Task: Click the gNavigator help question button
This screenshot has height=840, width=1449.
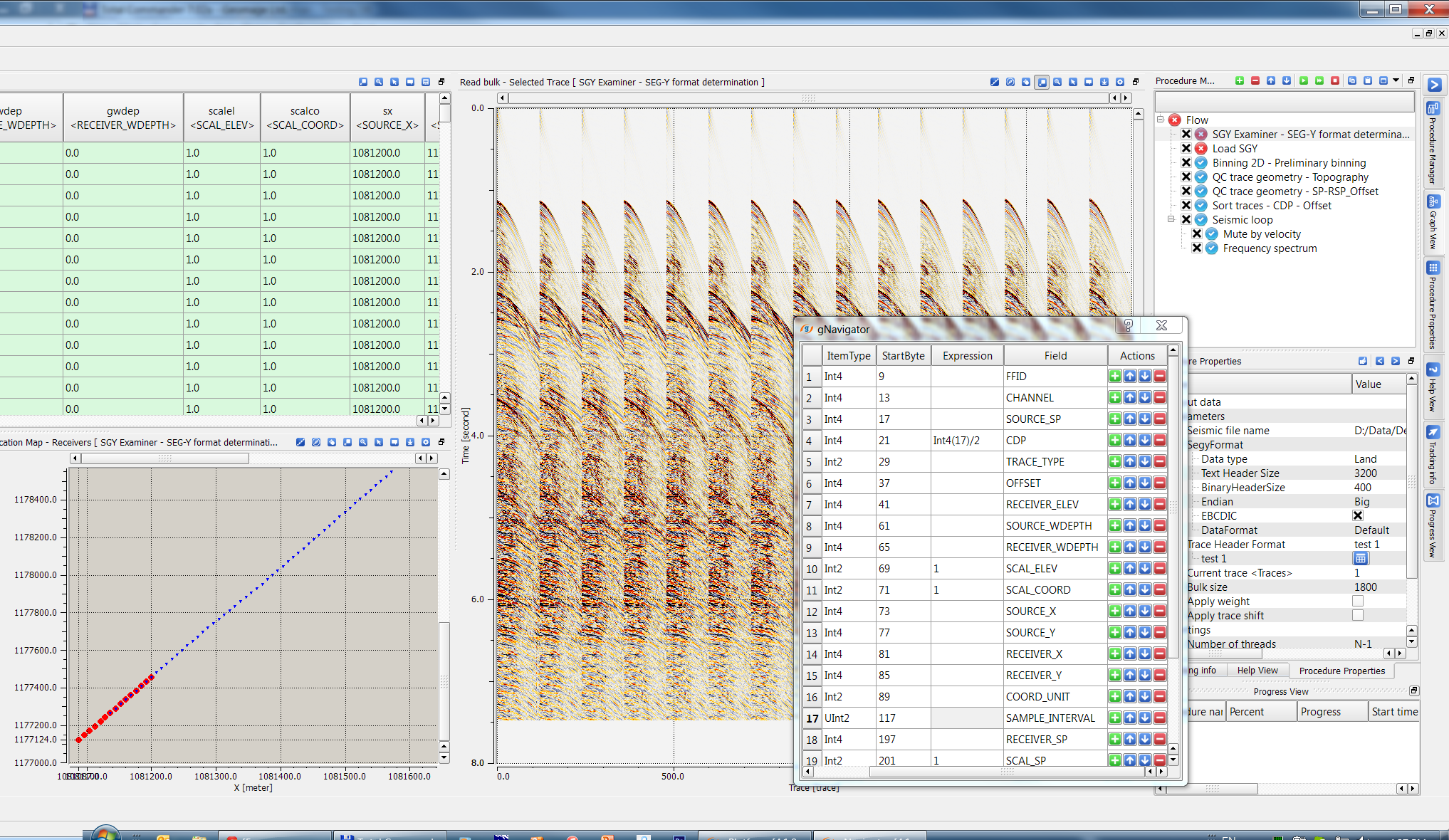Action: [1129, 325]
